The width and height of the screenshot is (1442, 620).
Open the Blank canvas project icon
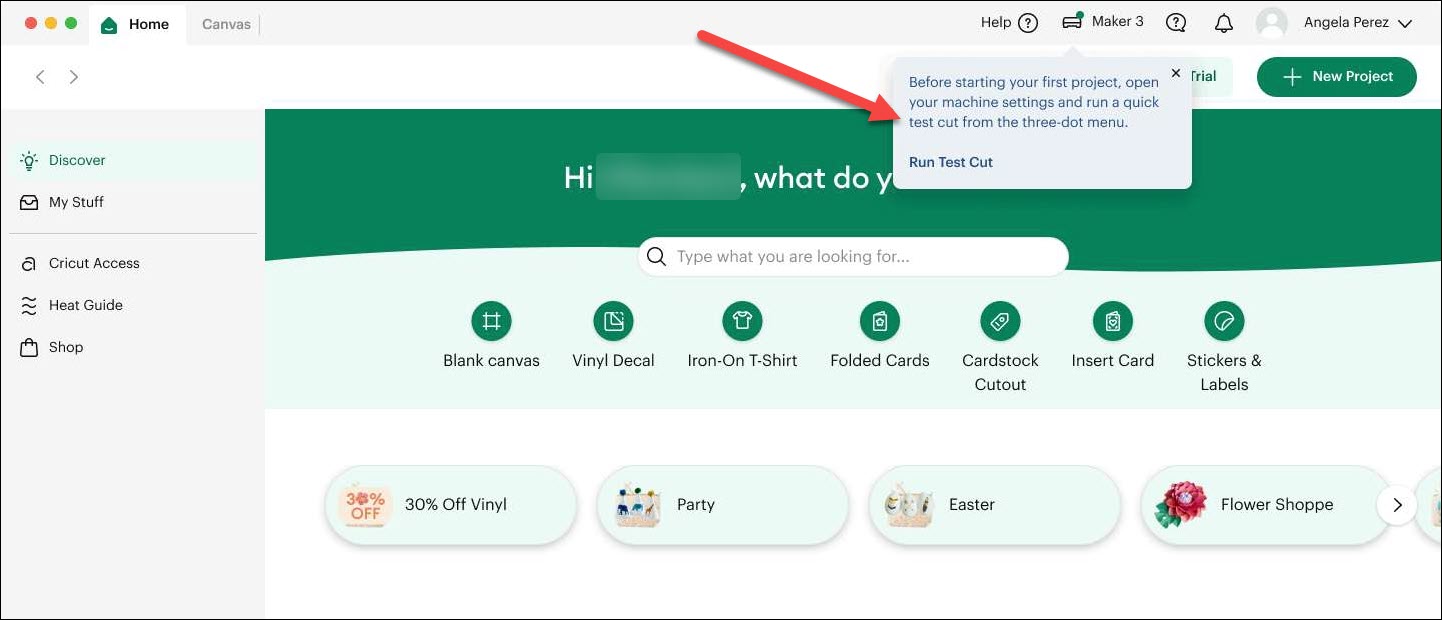point(491,321)
